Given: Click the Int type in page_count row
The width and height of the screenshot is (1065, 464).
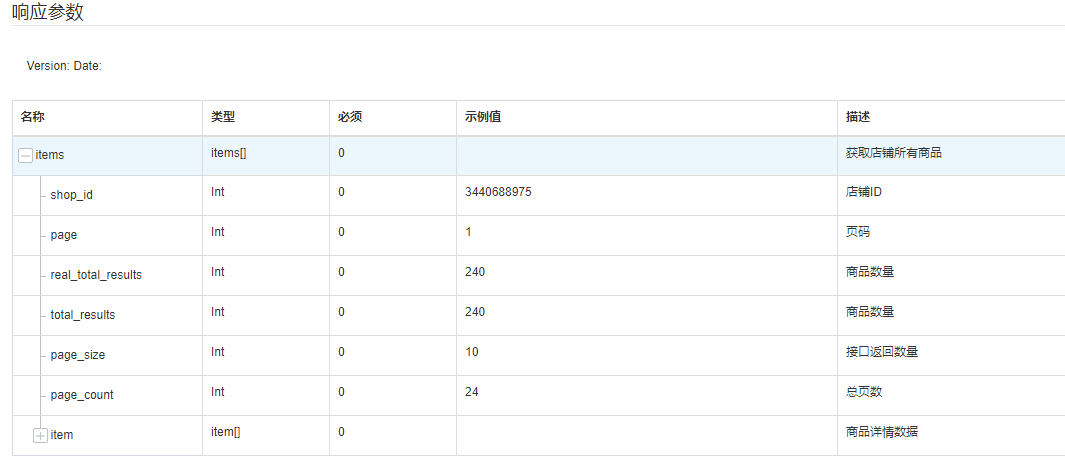Looking at the screenshot, I should click(217, 393).
